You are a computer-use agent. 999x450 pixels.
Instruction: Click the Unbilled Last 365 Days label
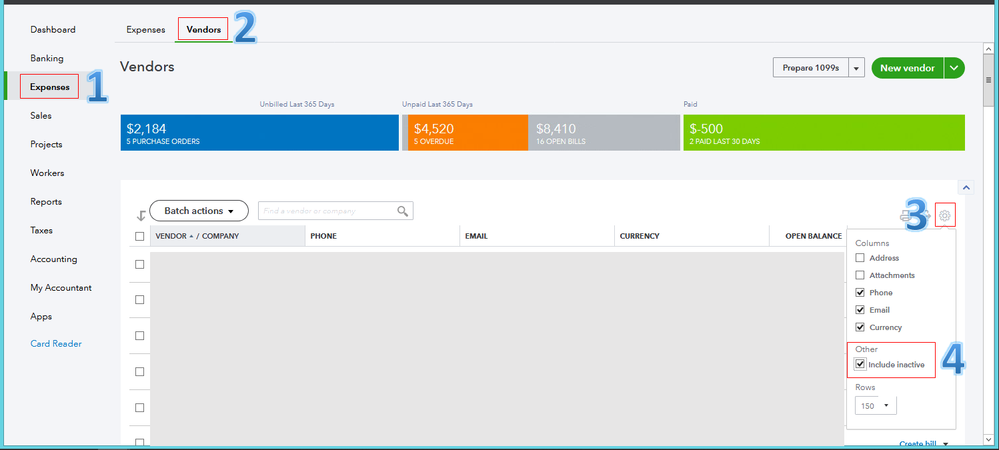[297, 104]
